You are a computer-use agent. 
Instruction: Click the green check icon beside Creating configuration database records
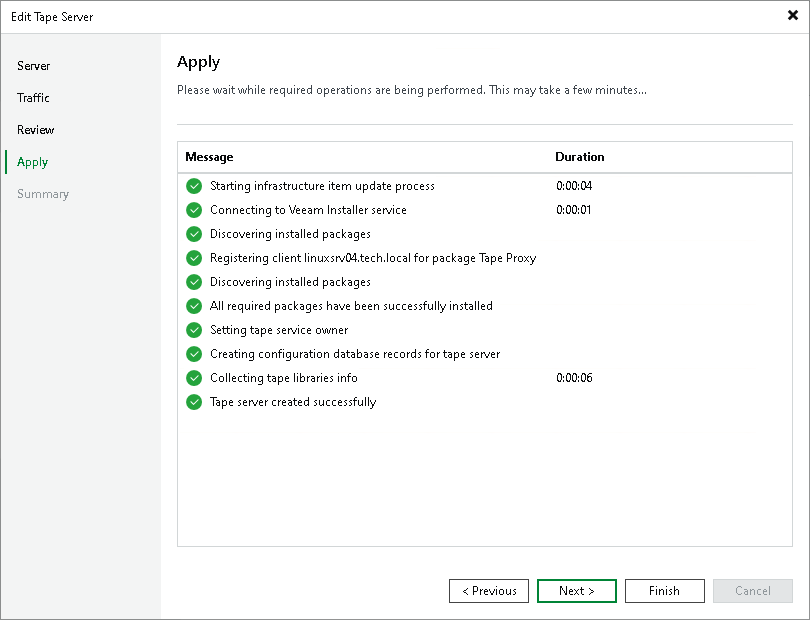coord(194,354)
